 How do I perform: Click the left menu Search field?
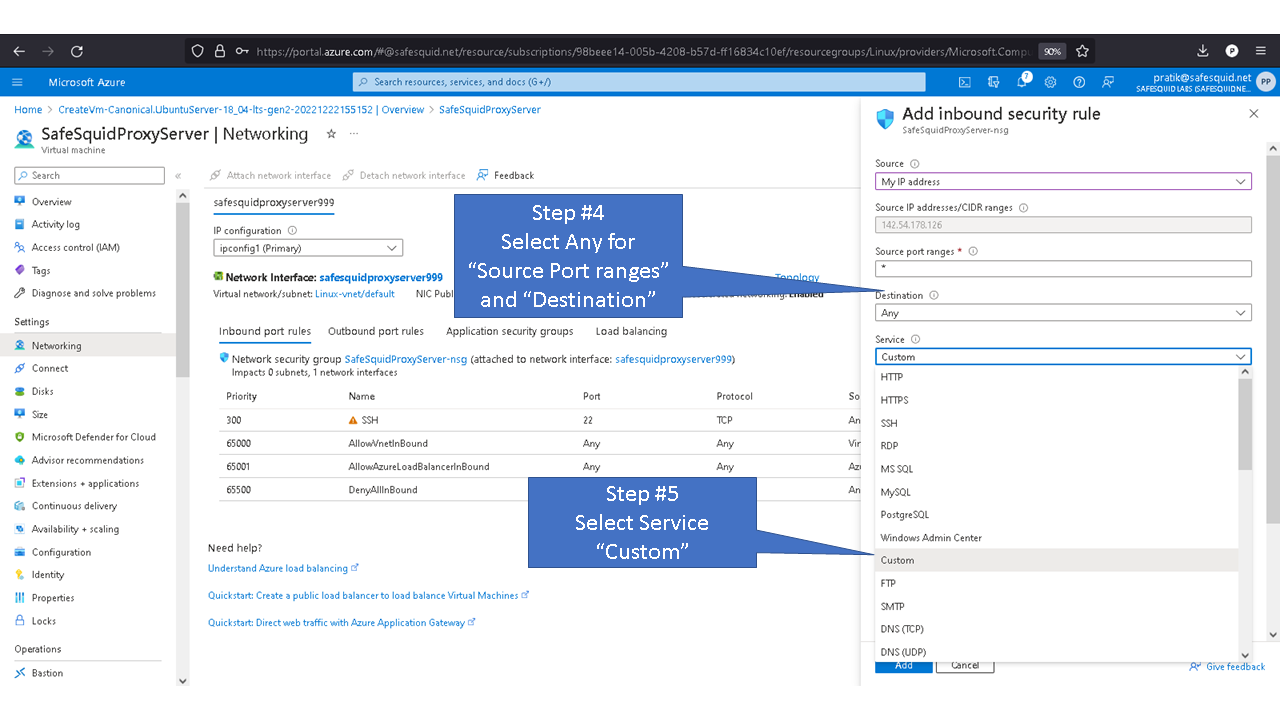point(89,175)
